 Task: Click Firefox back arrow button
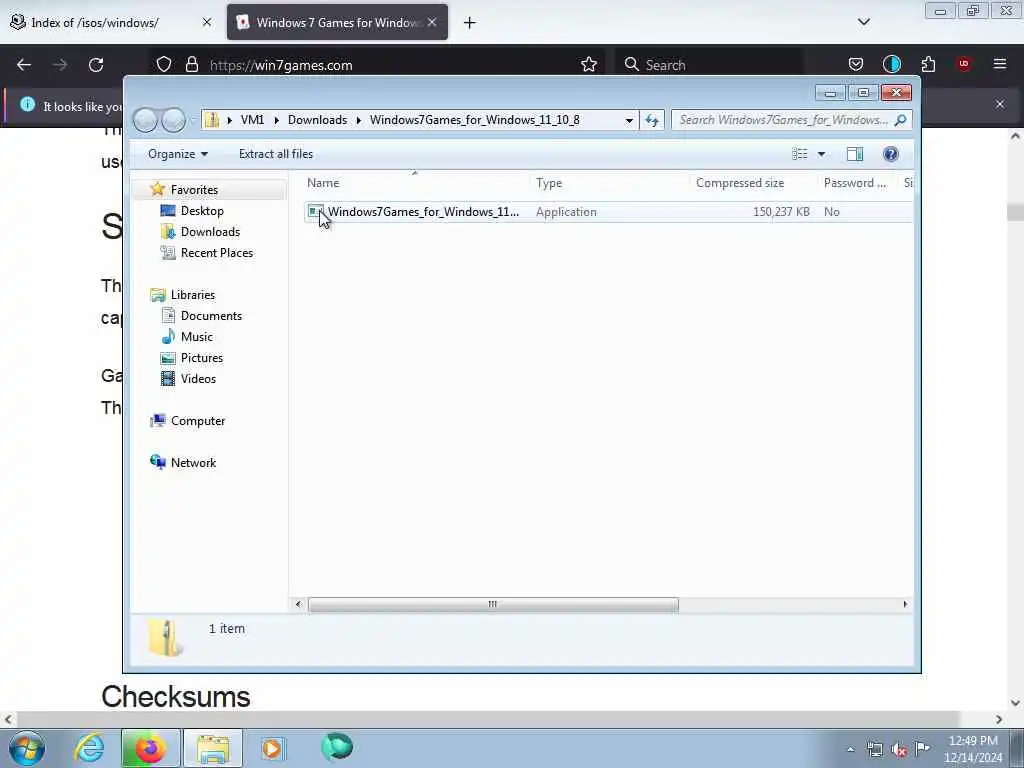tap(24, 65)
